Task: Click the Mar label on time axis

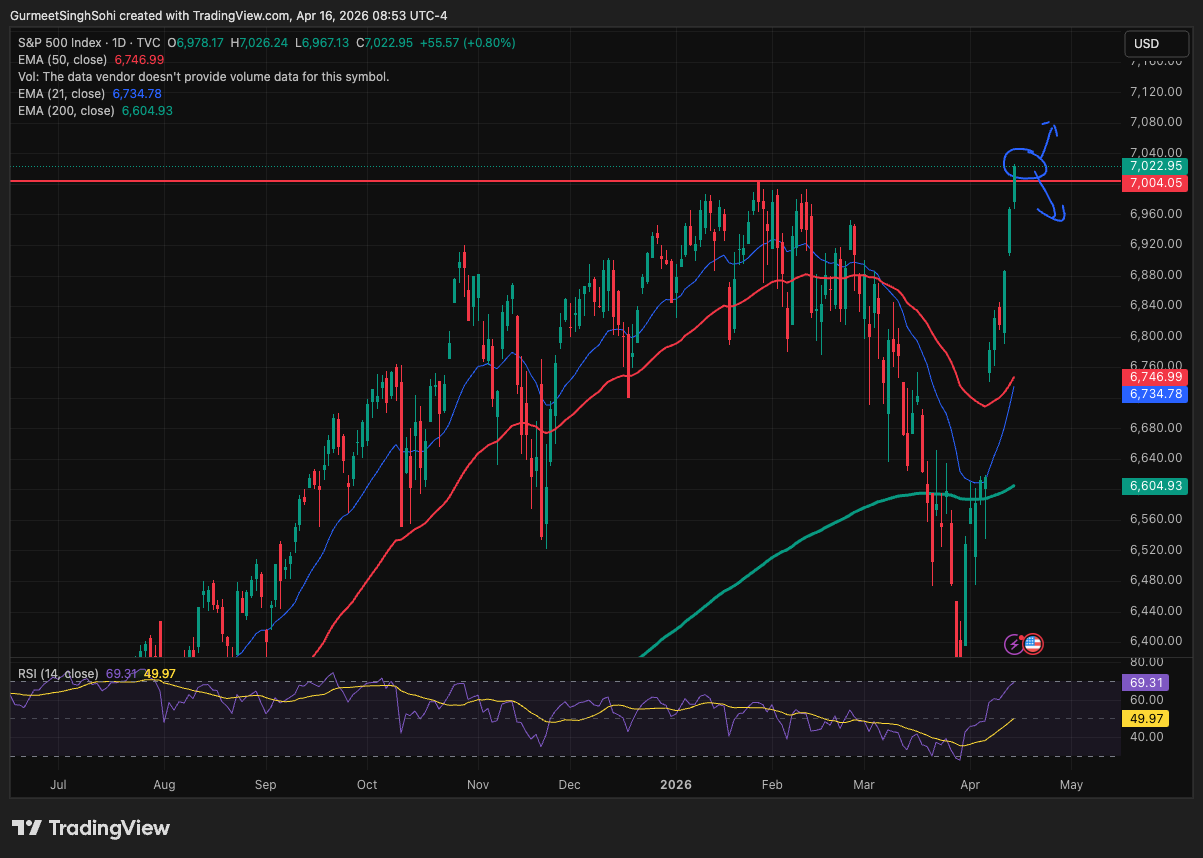Action: pos(863,785)
